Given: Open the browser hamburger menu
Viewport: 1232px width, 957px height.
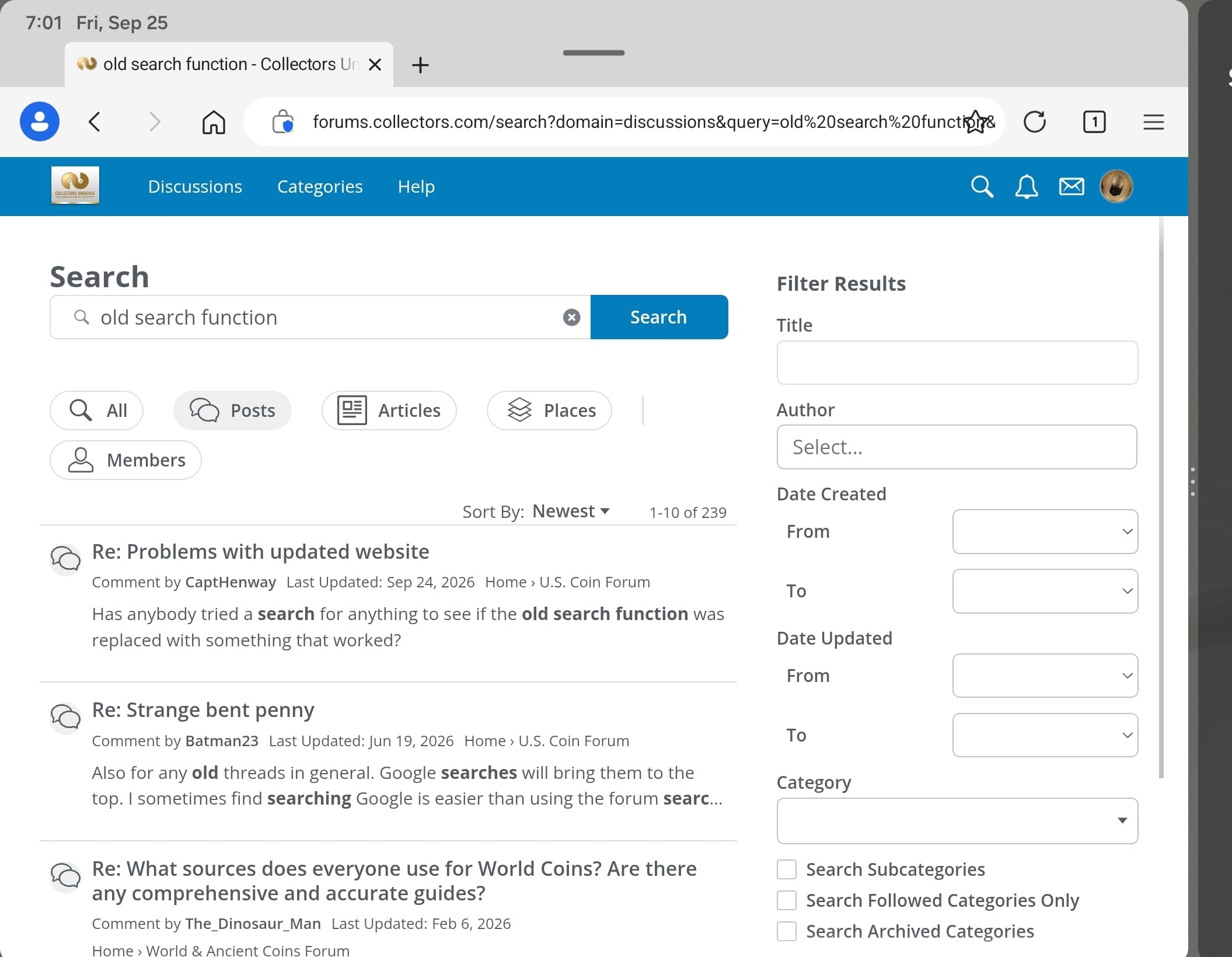Looking at the screenshot, I should pyautogui.click(x=1153, y=122).
